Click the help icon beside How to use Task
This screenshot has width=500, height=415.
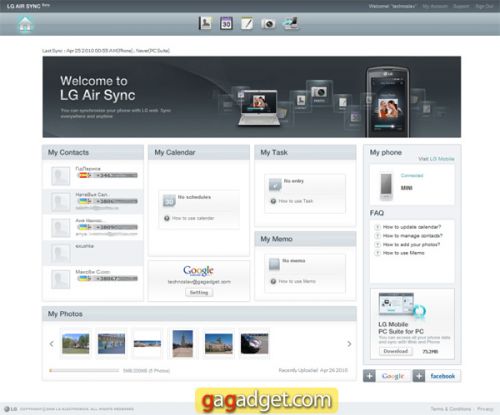point(273,201)
